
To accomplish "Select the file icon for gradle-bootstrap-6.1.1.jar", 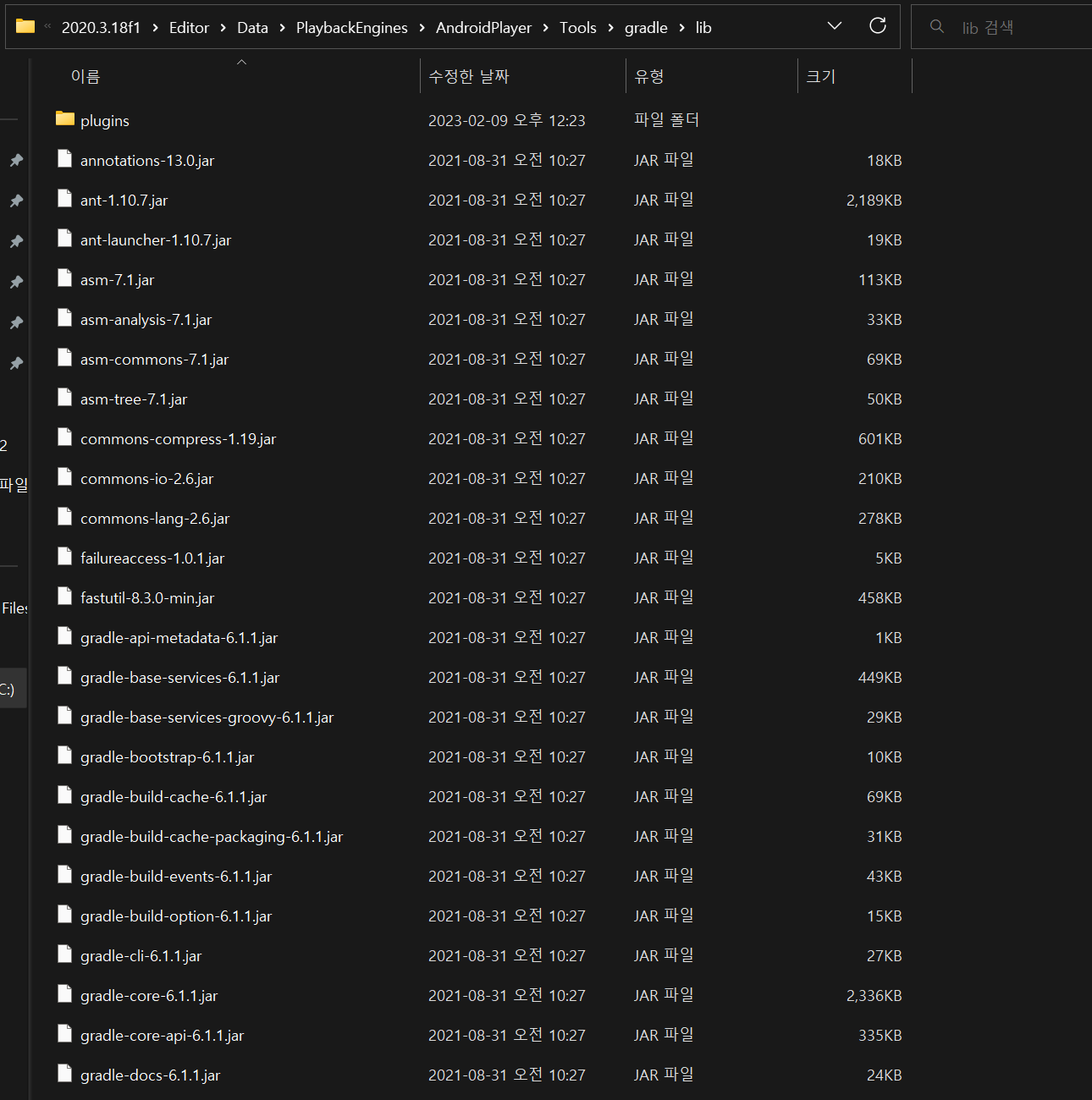I will pyautogui.click(x=64, y=755).
